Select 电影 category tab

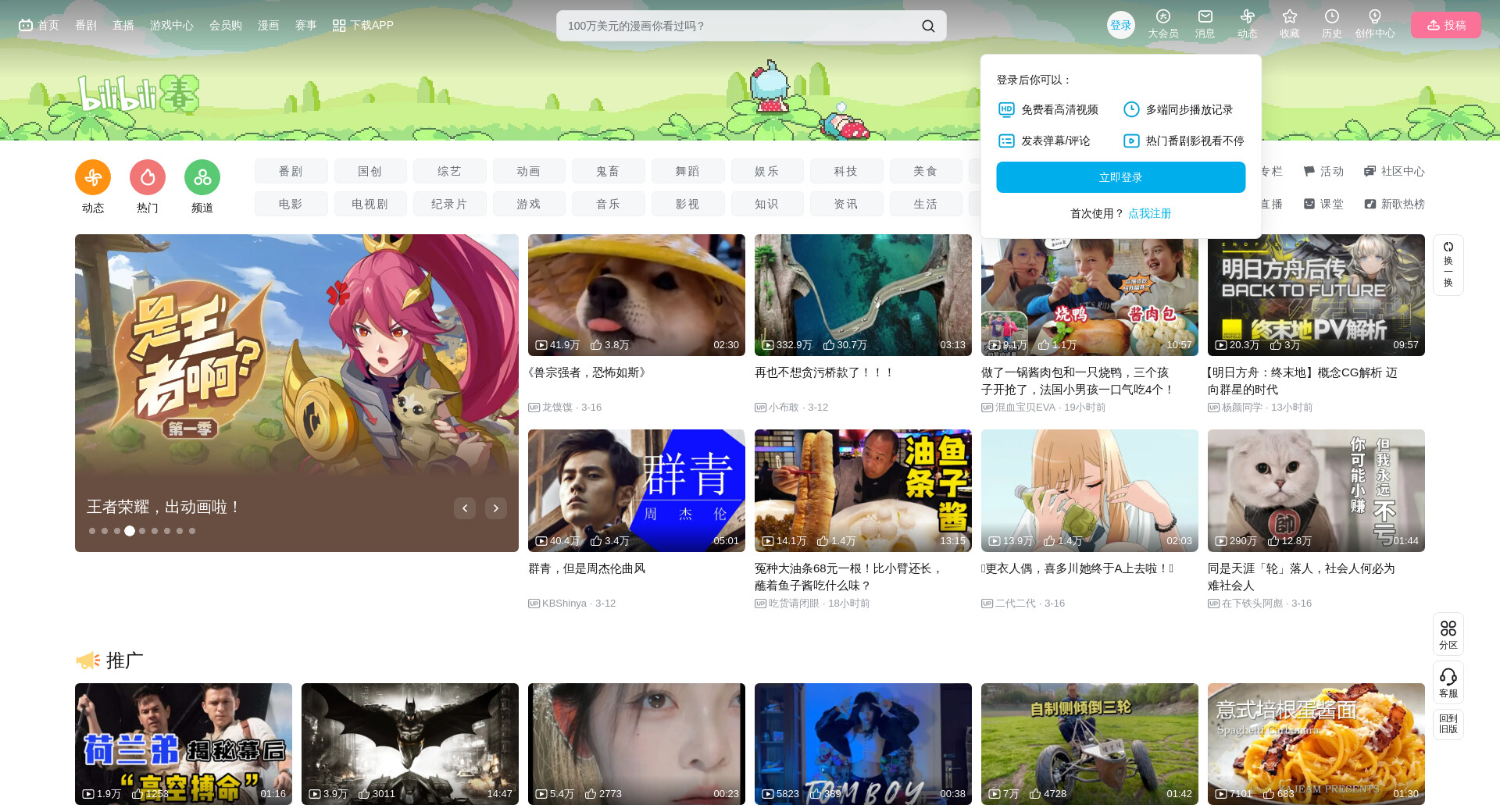pos(291,204)
